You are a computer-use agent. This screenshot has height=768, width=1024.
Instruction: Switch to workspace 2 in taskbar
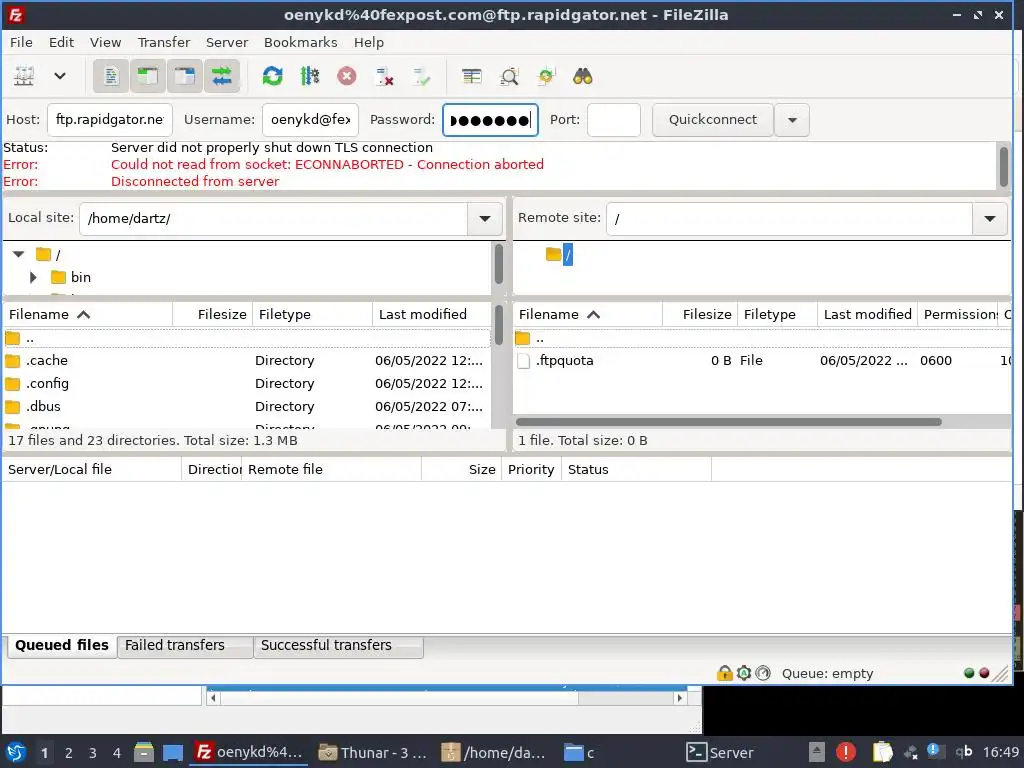pos(69,753)
